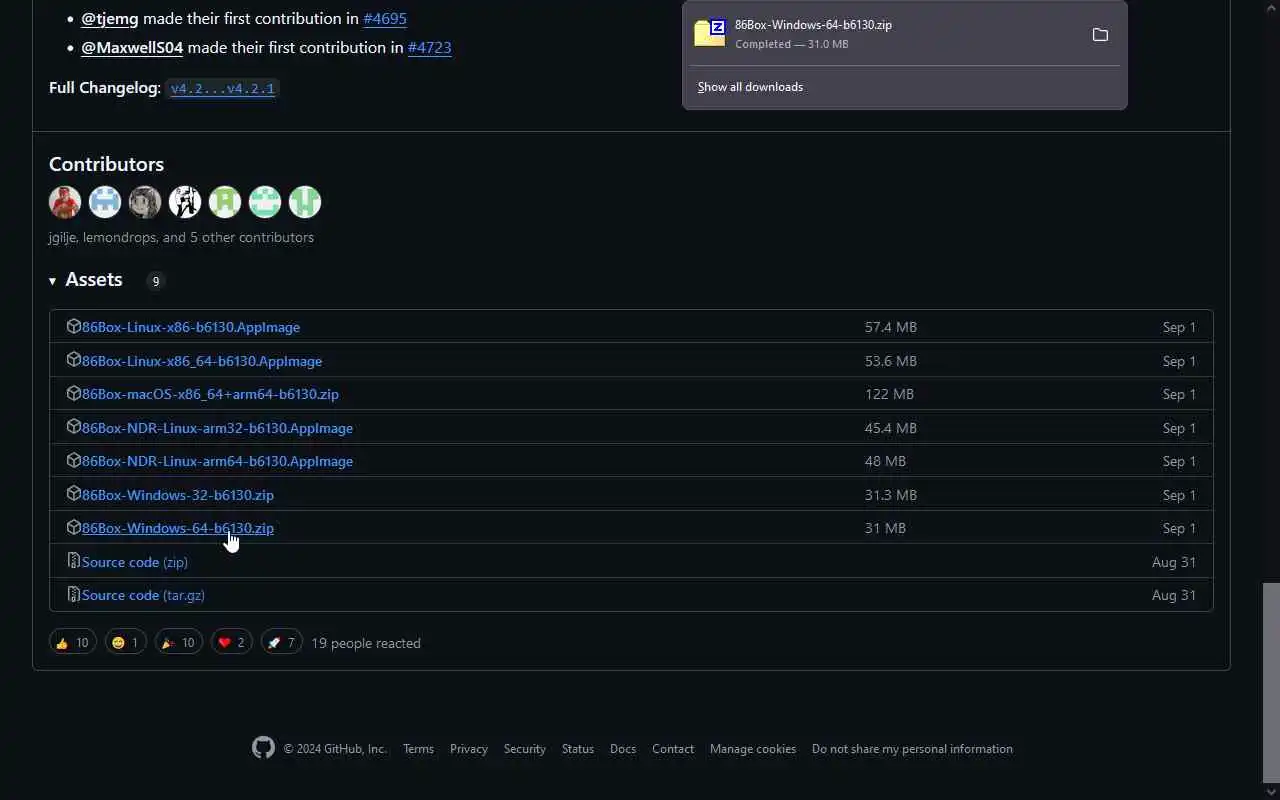Open pull request #4695 link
Screen dimensions: 1280x800
(x=385, y=18)
